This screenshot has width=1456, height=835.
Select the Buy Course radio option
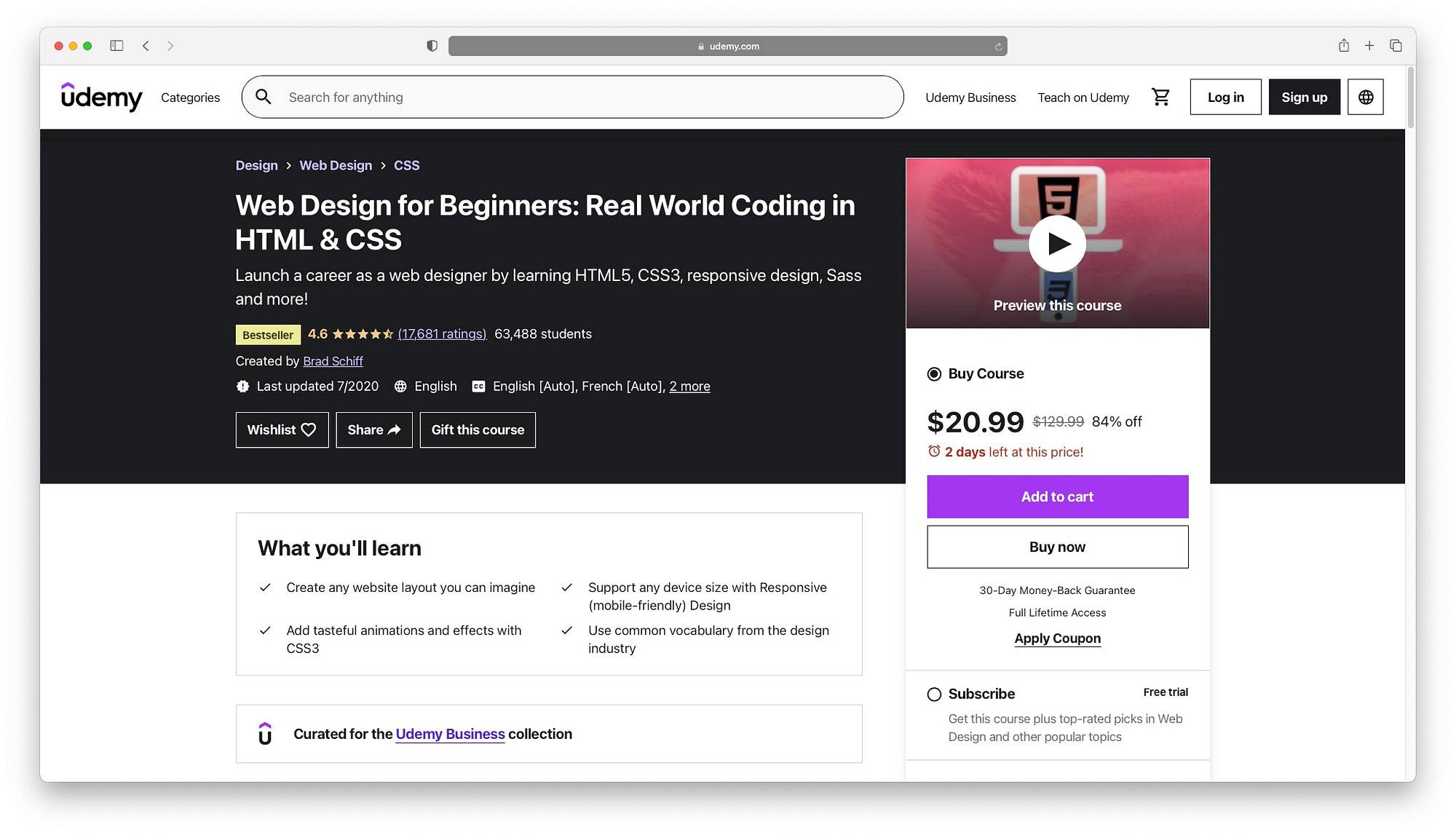[x=934, y=374]
